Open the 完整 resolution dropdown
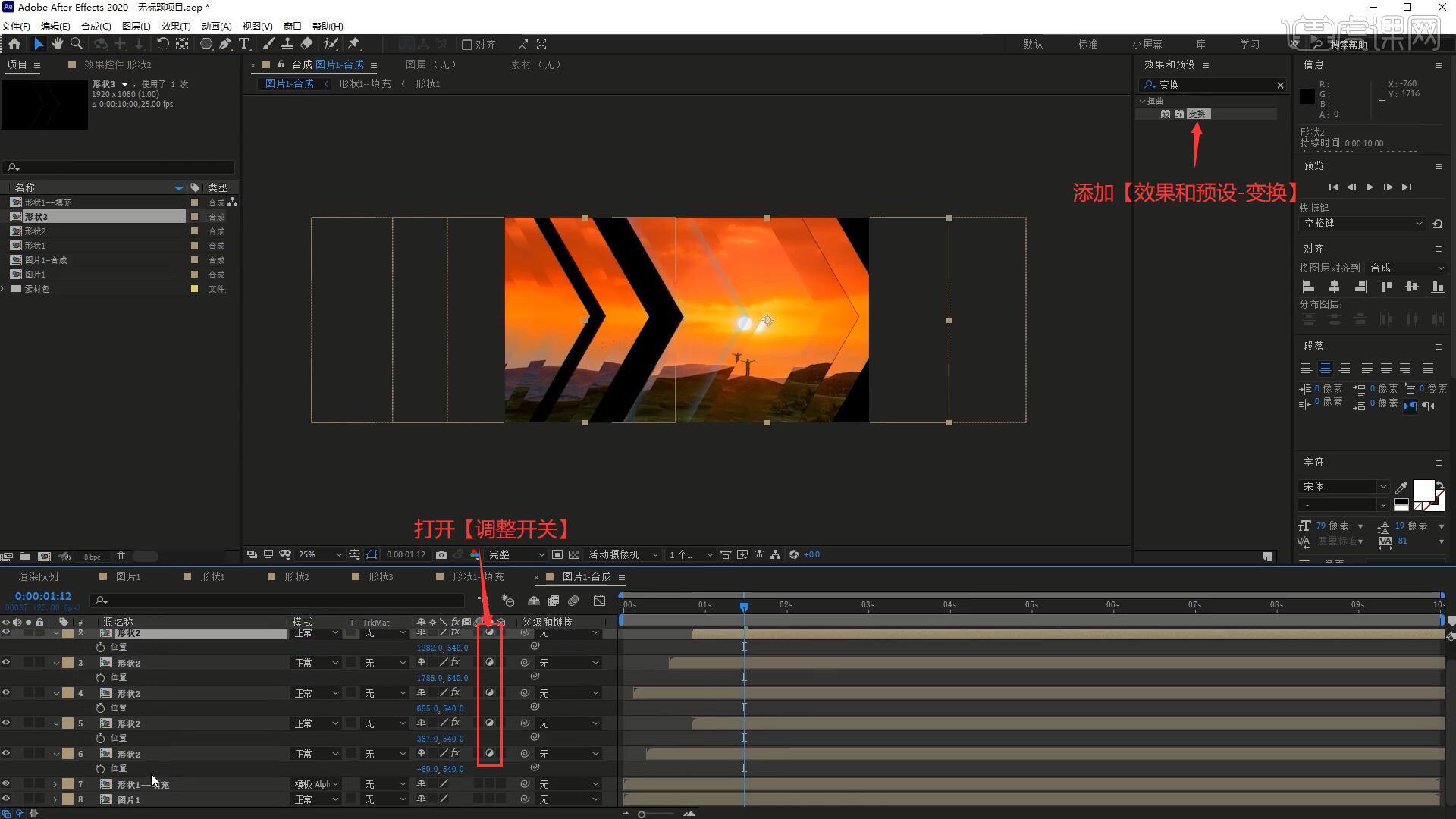Image resolution: width=1456 pixels, height=819 pixels. [x=516, y=555]
